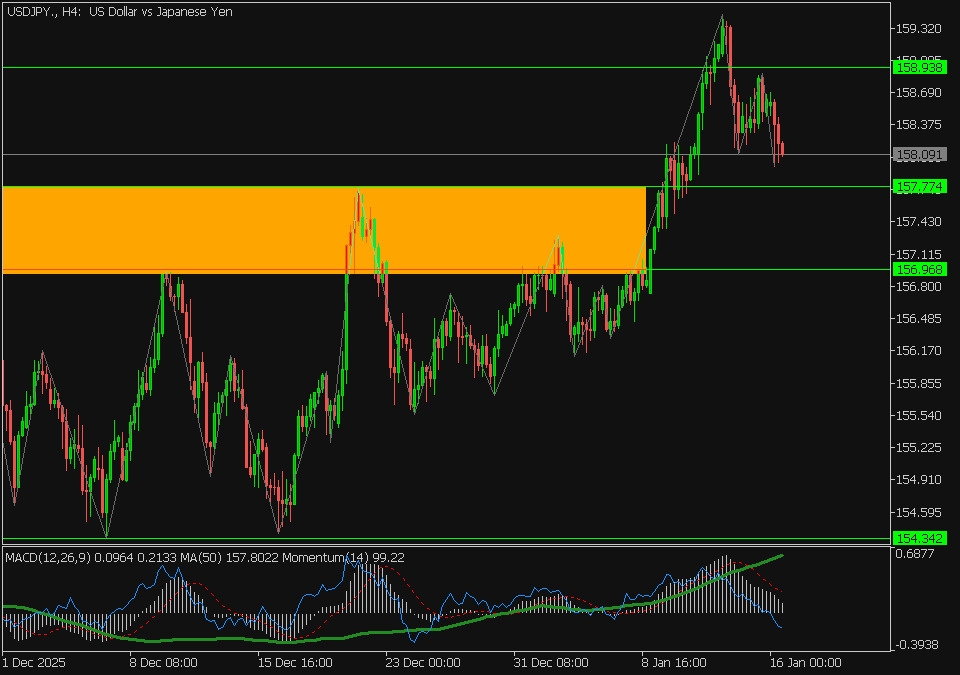Click the gray 158.091 current price label
Viewport: 960px width, 675px height.
[x=920, y=155]
